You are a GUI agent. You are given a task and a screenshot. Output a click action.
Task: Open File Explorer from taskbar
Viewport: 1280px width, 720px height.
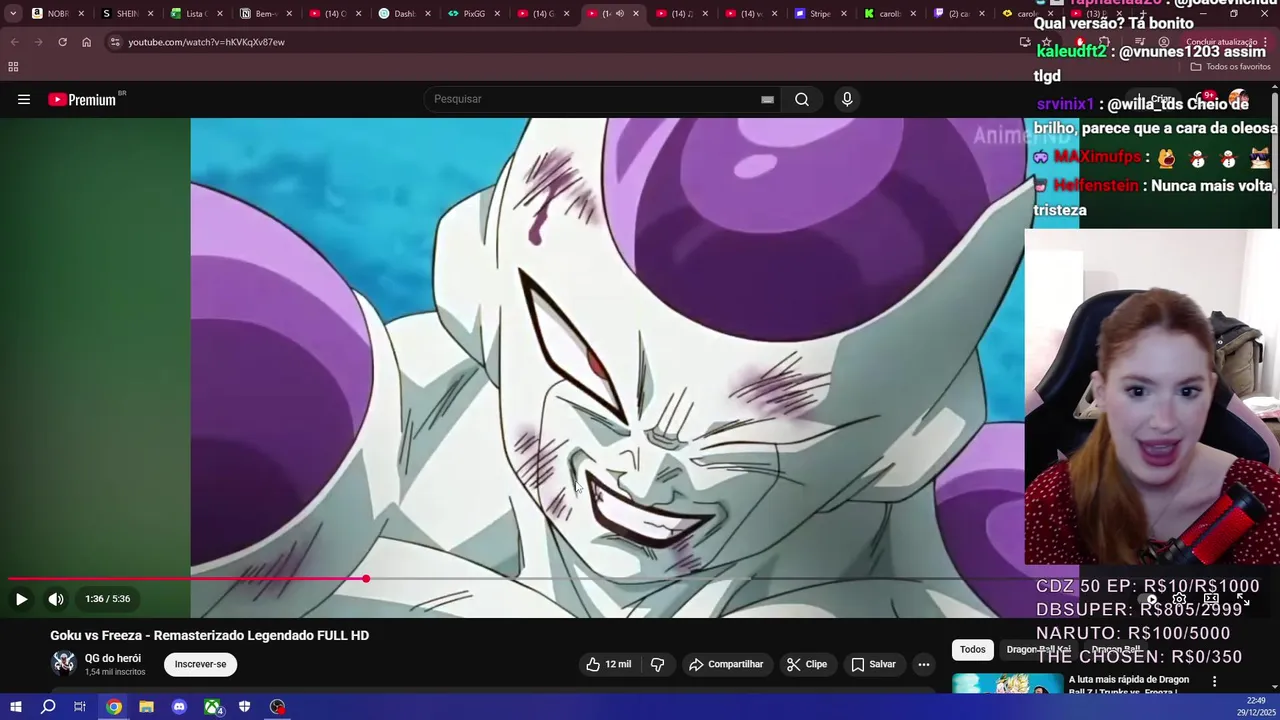pyautogui.click(x=146, y=707)
